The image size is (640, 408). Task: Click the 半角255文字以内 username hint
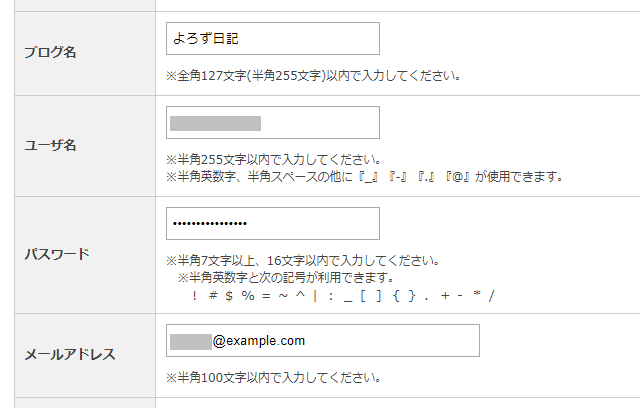[272, 160]
